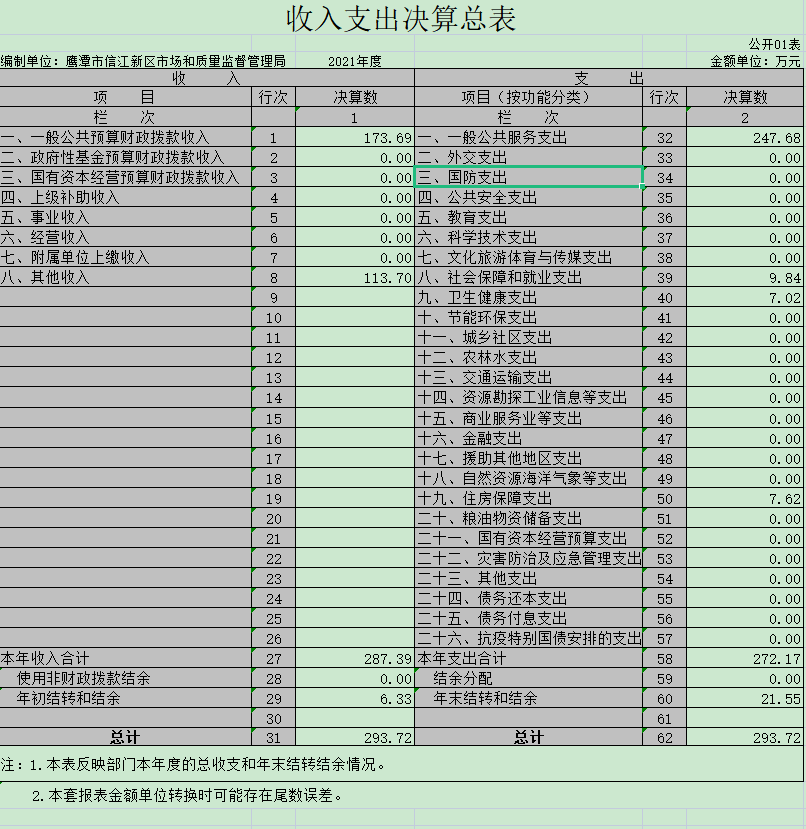806x829 pixels.
Task: Select cell 结余分配
Action: point(528,679)
